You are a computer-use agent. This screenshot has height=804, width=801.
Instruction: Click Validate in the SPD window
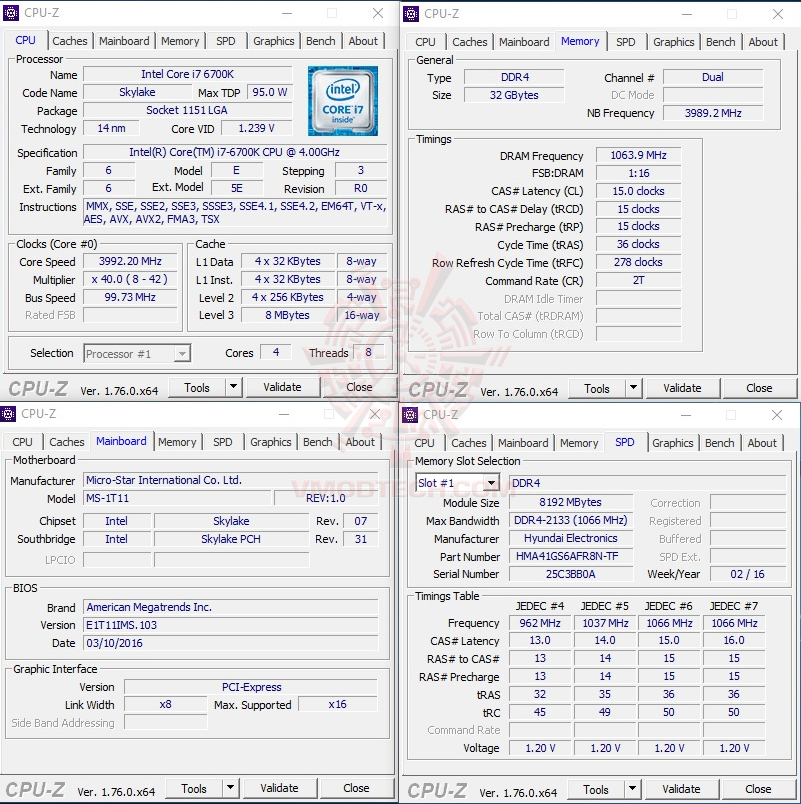pos(681,788)
